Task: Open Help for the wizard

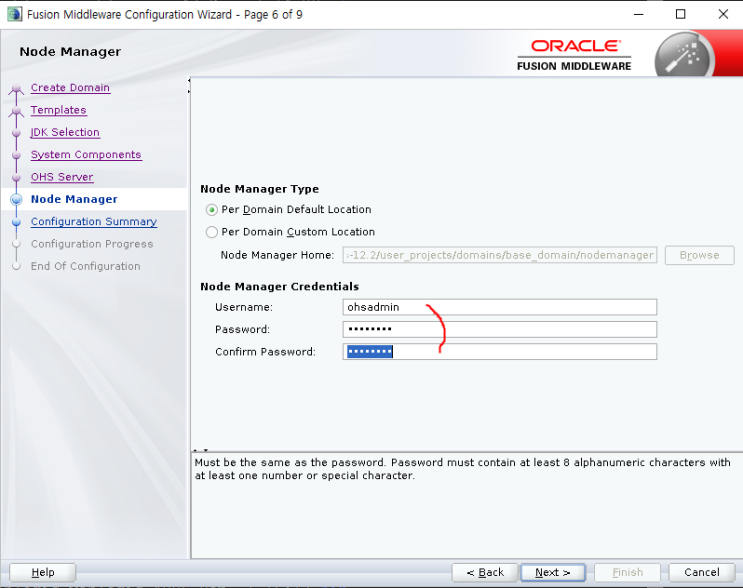Action: [x=43, y=572]
